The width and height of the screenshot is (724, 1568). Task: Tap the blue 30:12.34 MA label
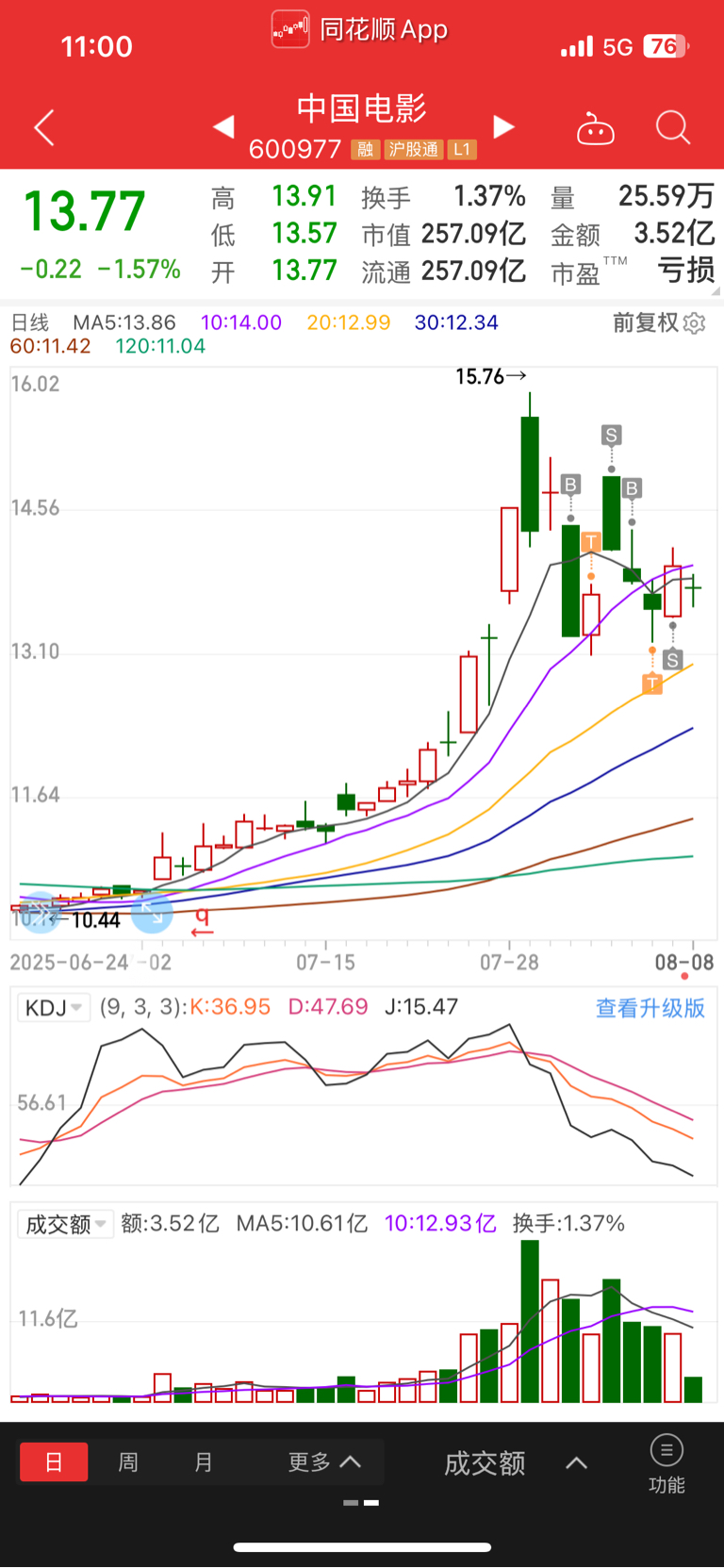tap(456, 322)
